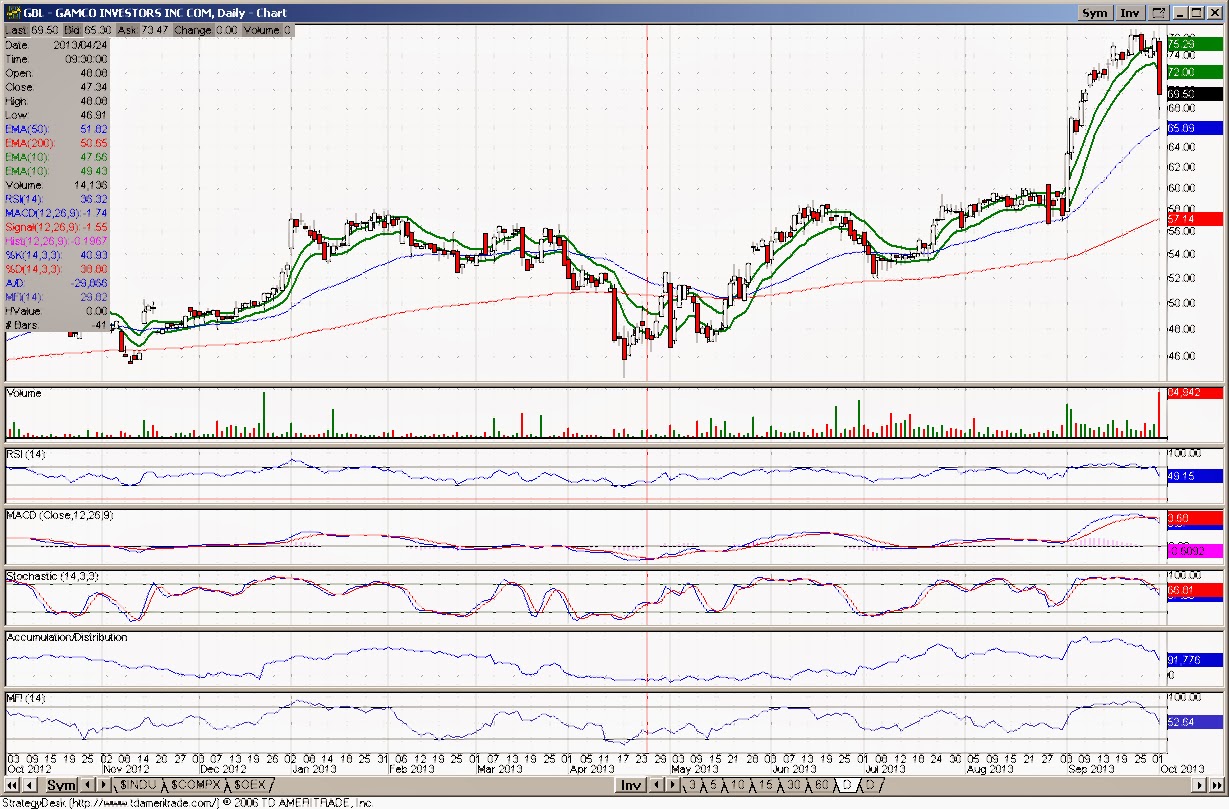Select the 3 minute interval tab

click(x=692, y=786)
